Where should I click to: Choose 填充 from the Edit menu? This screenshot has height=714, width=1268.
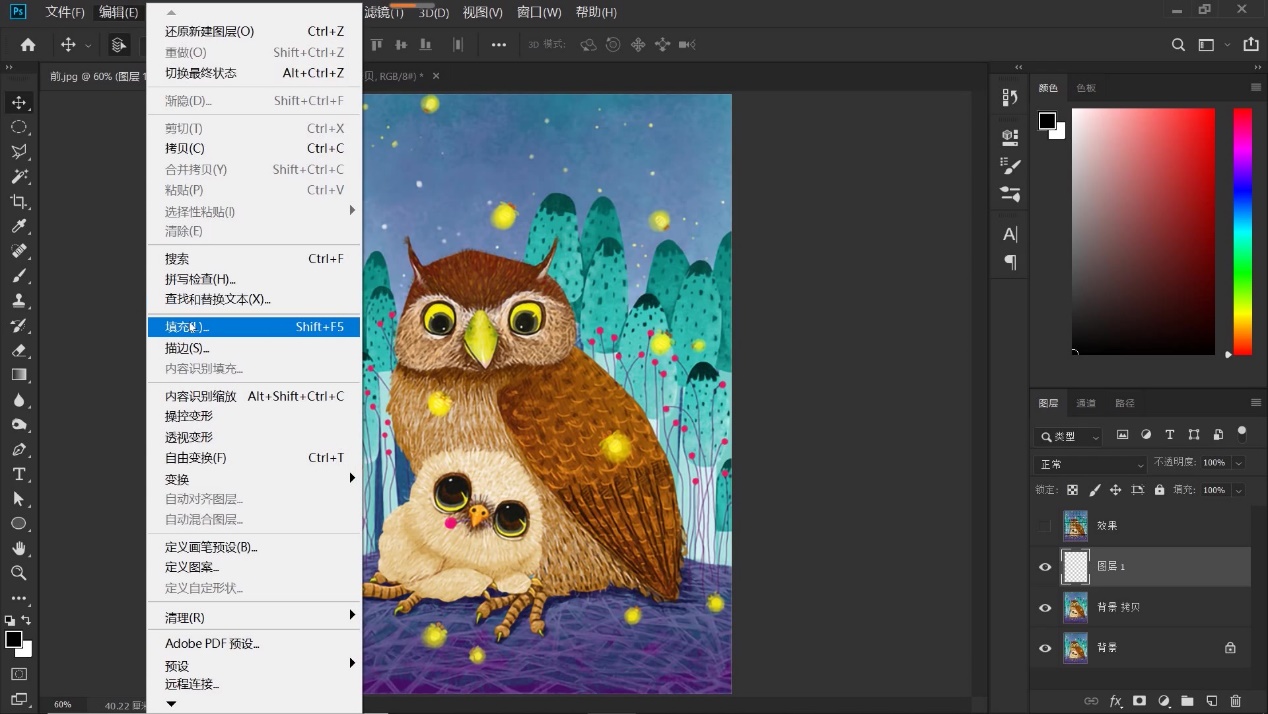coord(187,327)
